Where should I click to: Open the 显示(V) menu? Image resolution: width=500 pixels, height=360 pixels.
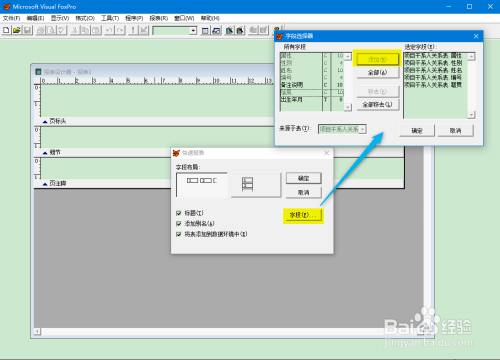(60, 18)
